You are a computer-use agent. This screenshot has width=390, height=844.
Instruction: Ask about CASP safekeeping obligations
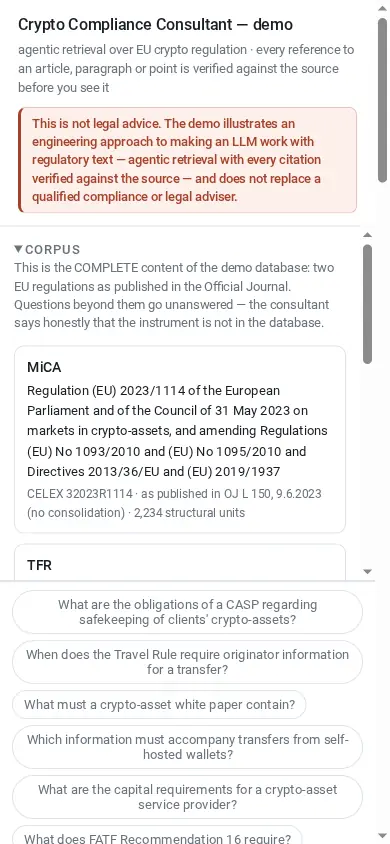(x=187, y=612)
